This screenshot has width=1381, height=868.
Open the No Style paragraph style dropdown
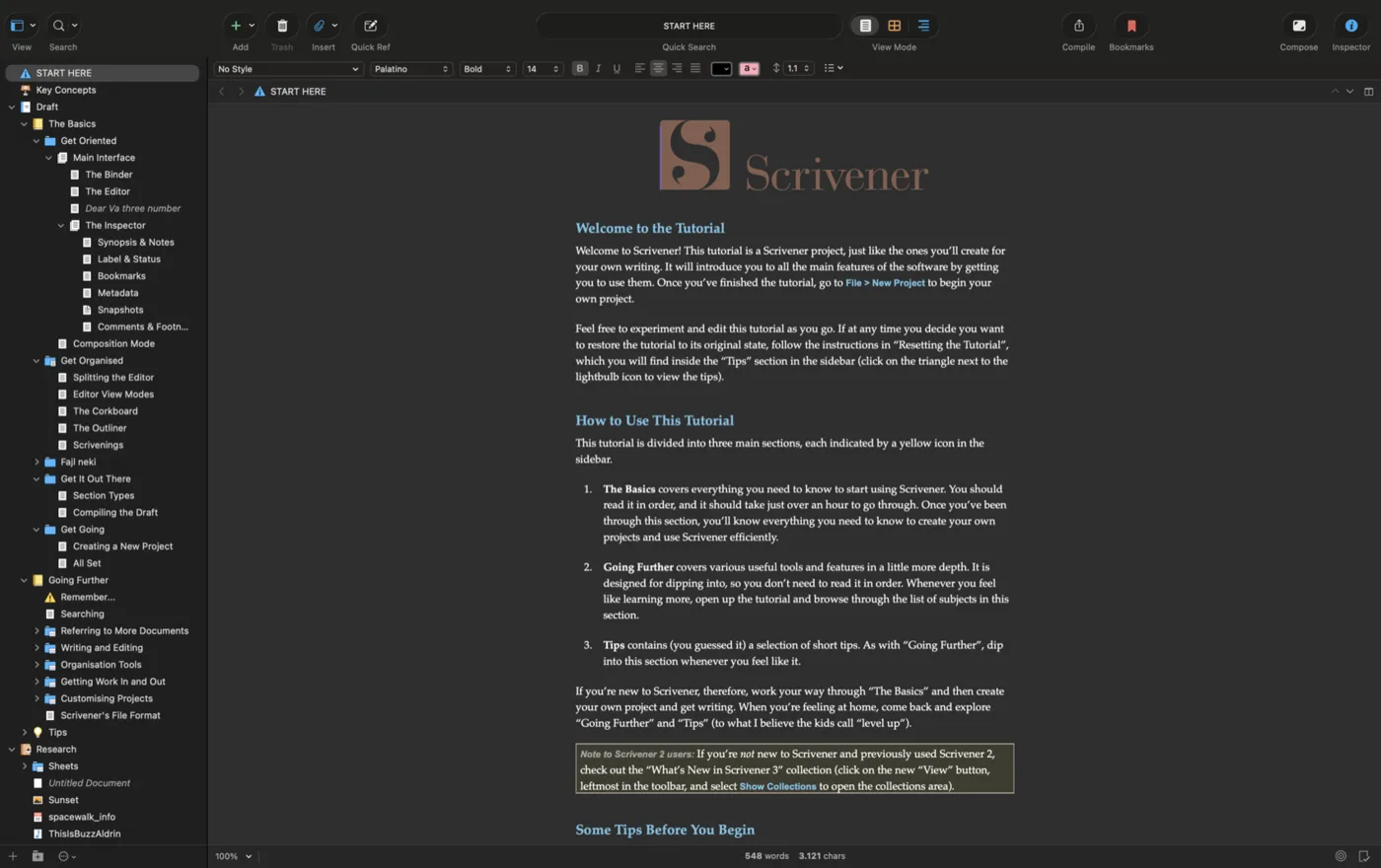coord(288,69)
